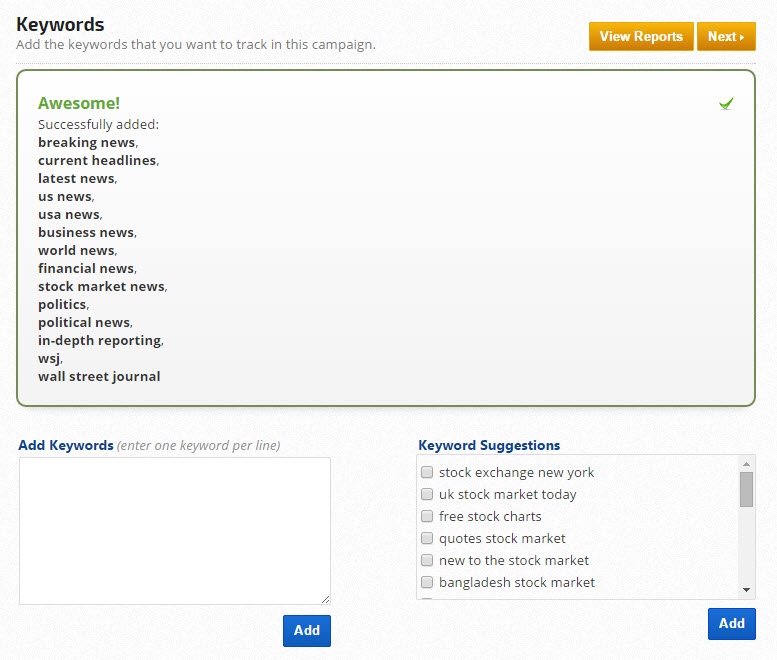Click the Next button arrow
The width and height of the screenshot is (777, 660).
741,37
